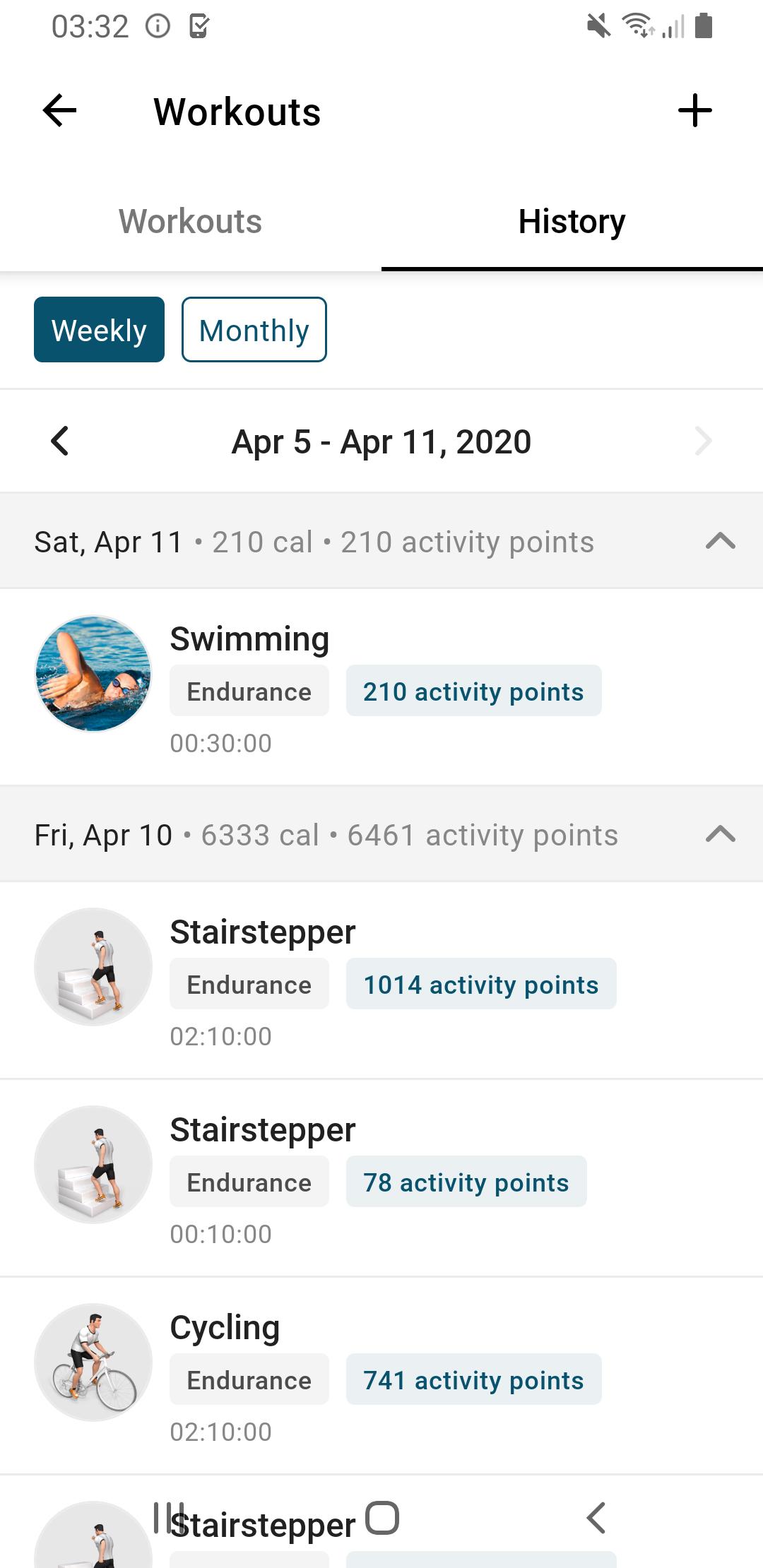Viewport: 763px width, 1568px height.
Task: Tap Android home navigation button
Action: [x=382, y=1517]
